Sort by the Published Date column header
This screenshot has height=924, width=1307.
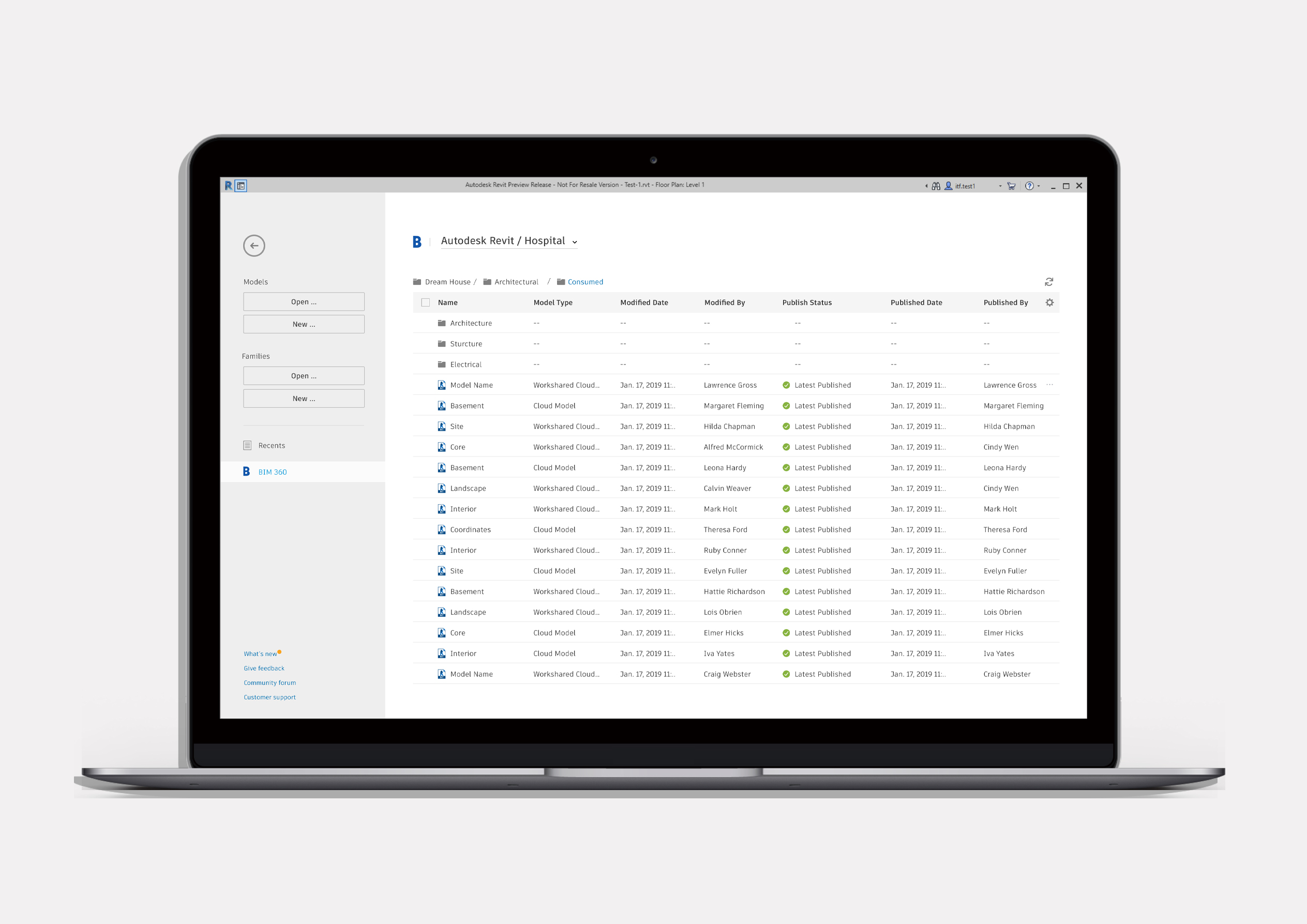916,302
